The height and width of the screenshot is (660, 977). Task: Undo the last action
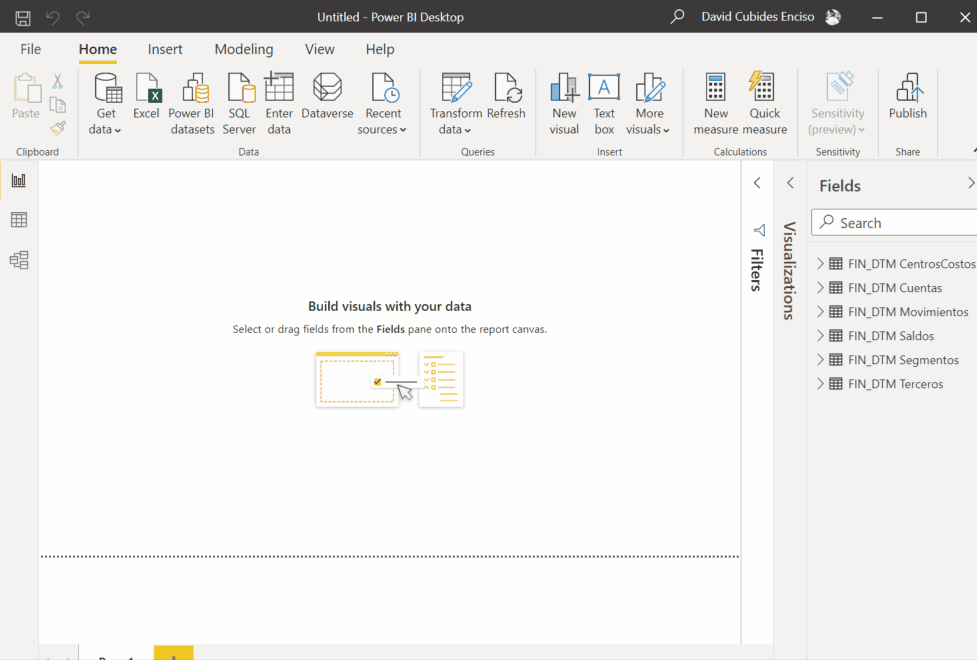click(x=53, y=17)
